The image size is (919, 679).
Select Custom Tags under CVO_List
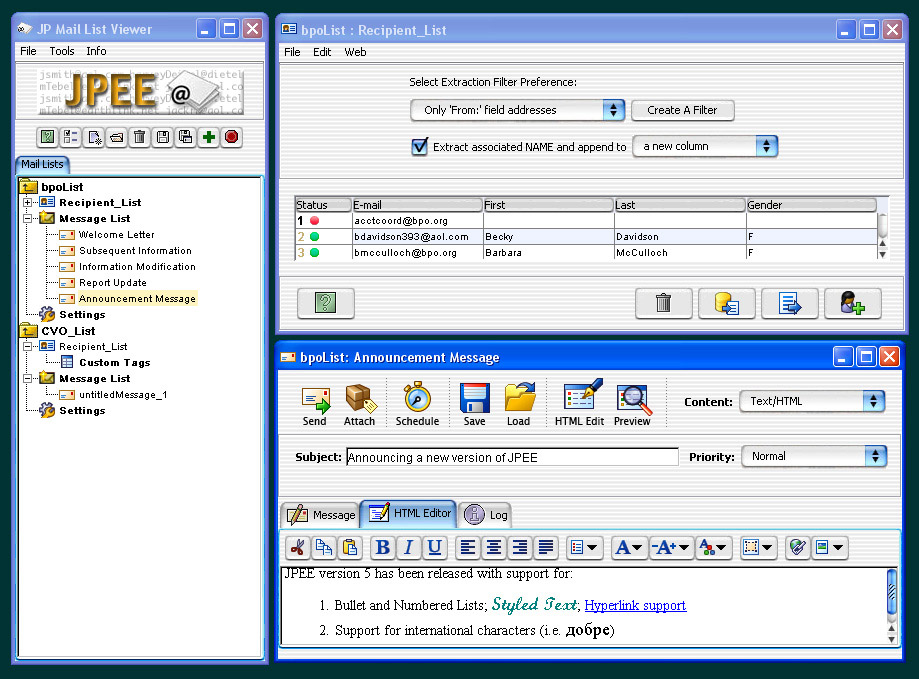pyautogui.click(x=114, y=363)
